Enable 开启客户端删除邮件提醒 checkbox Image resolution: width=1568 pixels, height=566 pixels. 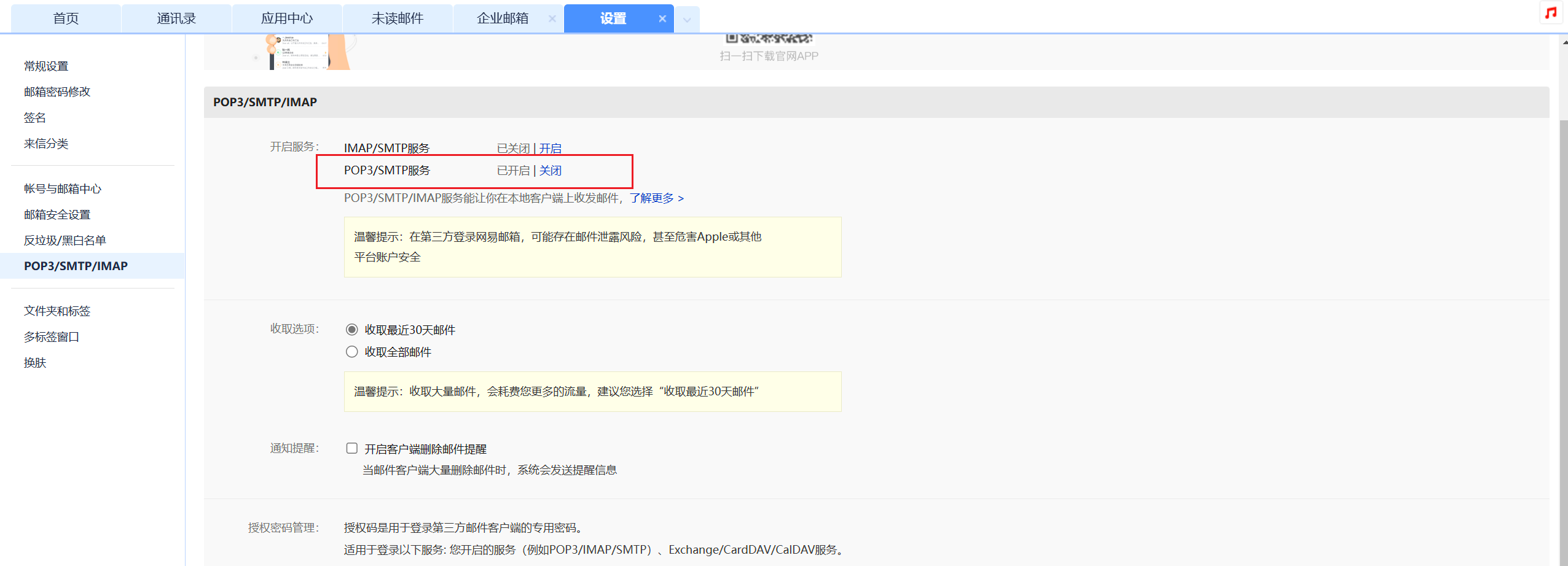(352, 448)
